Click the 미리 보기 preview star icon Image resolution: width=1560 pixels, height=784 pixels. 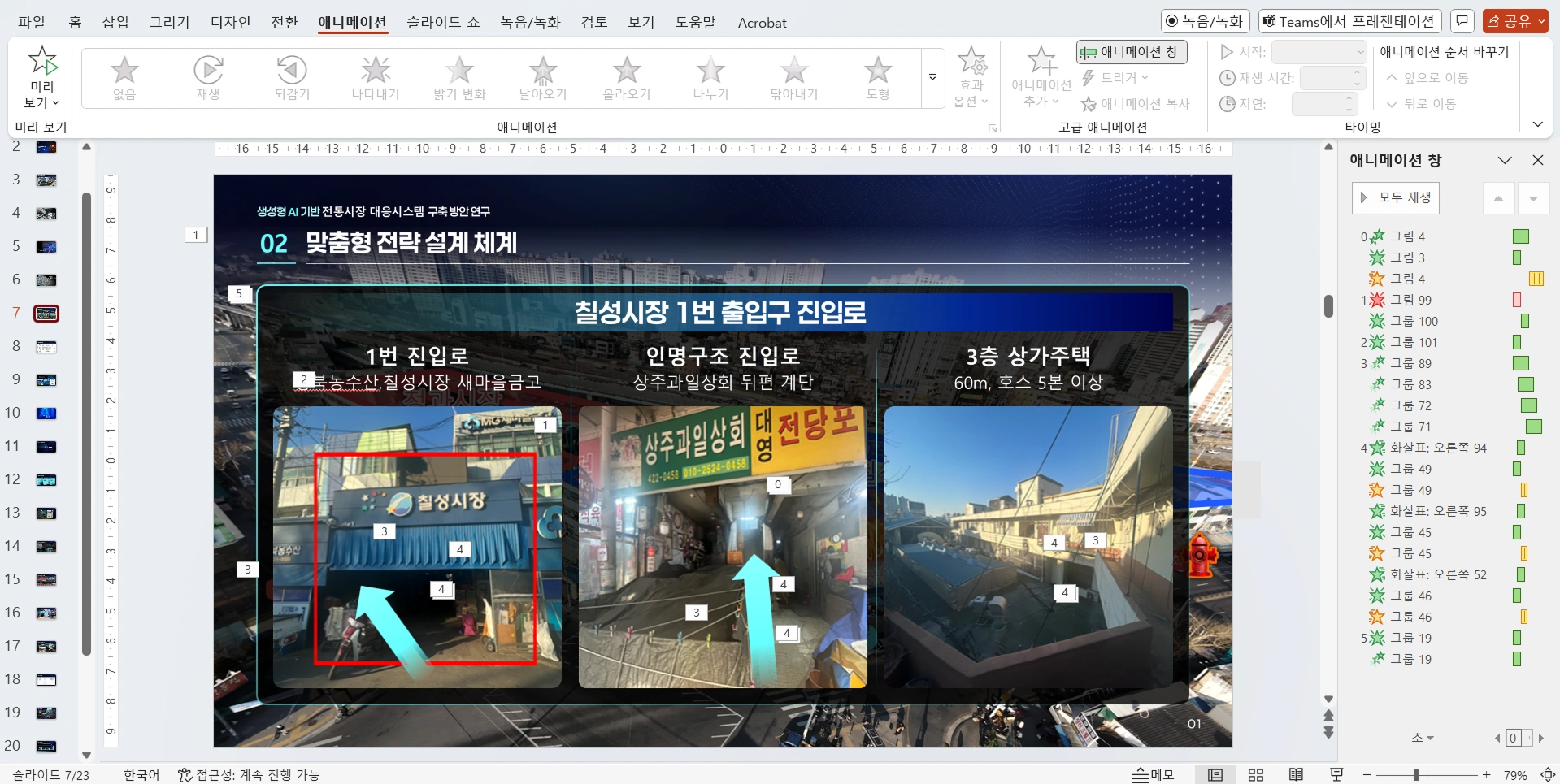coord(42,62)
